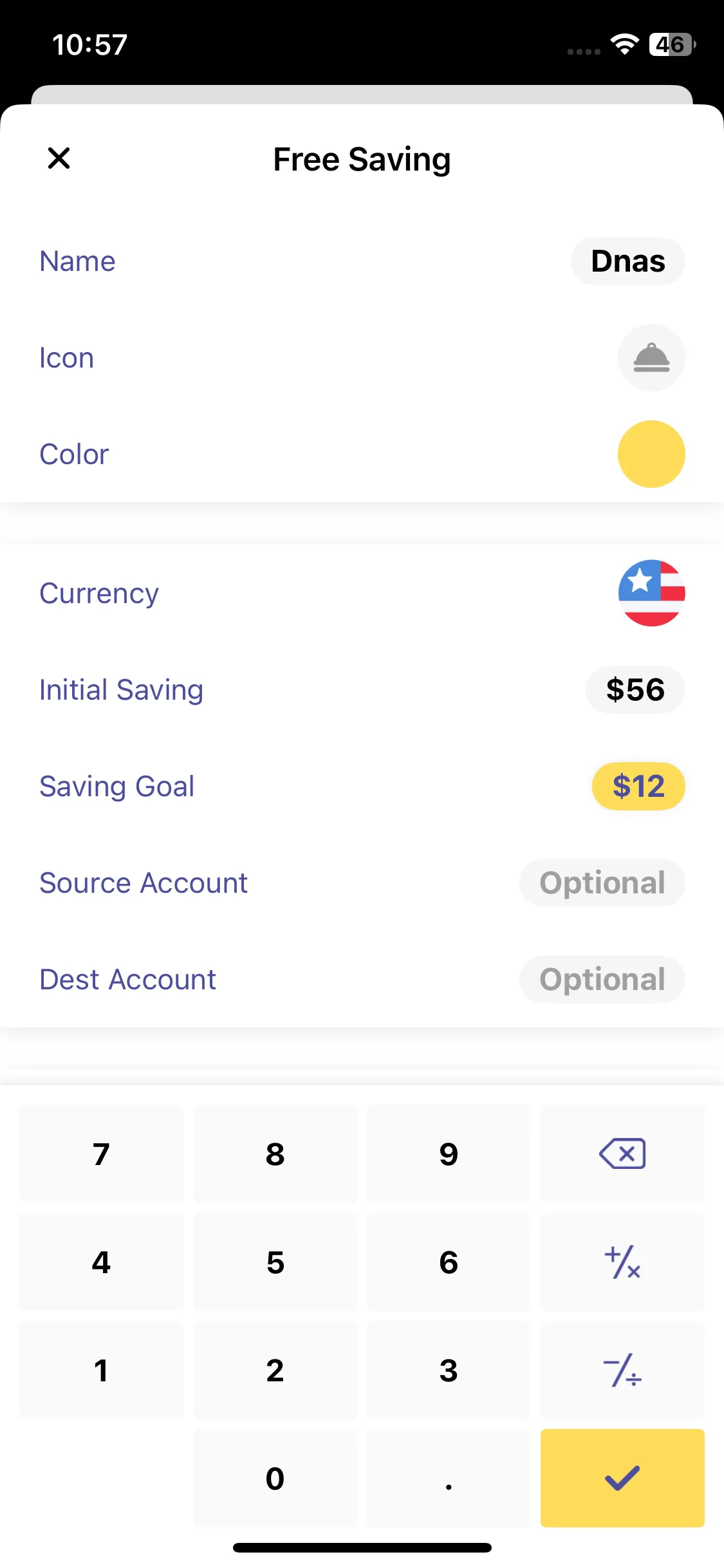
Task: Edit the $56 Initial Saving amount
Action: (635, 689)
